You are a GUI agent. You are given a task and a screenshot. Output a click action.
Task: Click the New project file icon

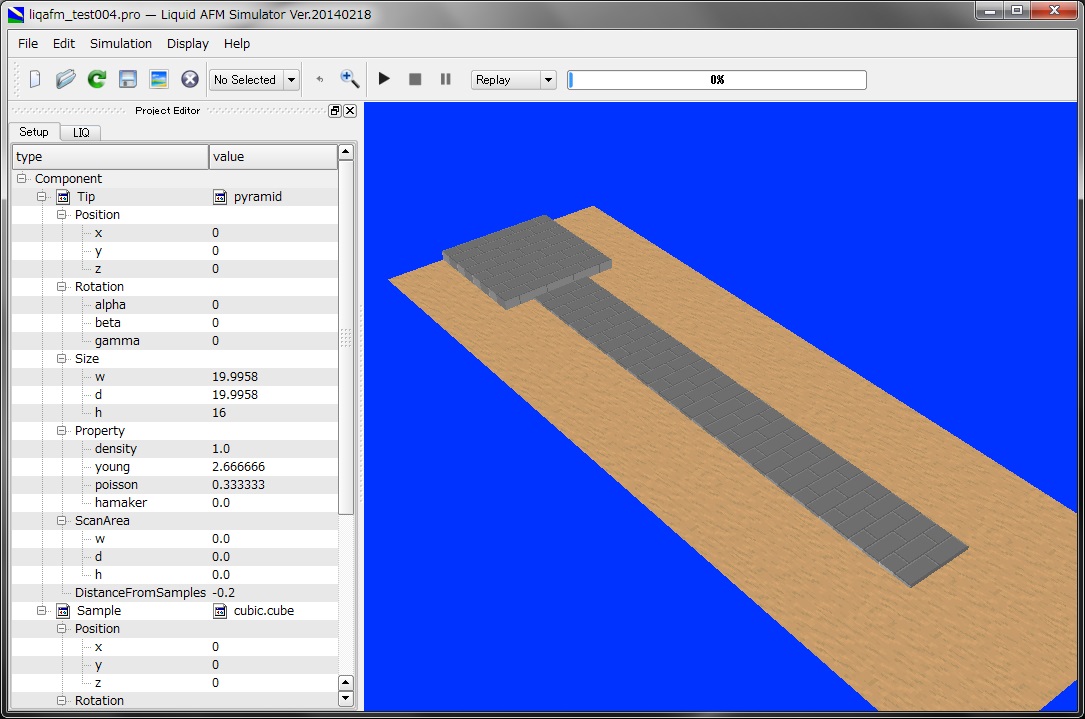[35, 79]
